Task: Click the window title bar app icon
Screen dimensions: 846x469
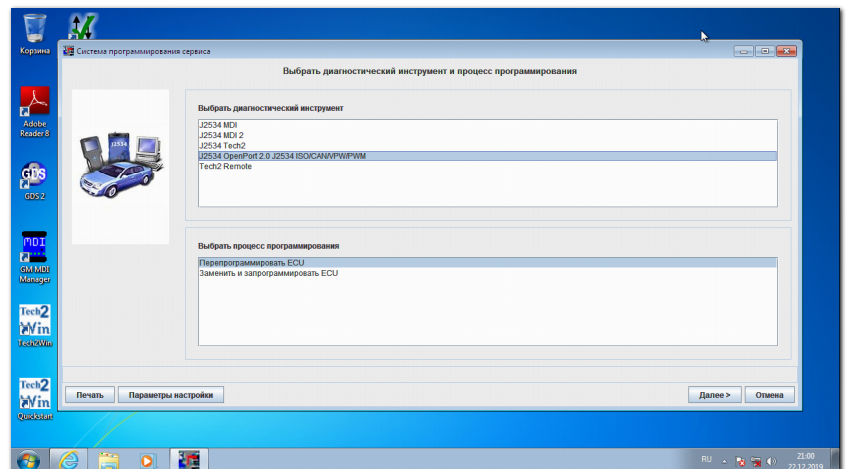Action: coord(69,51)
